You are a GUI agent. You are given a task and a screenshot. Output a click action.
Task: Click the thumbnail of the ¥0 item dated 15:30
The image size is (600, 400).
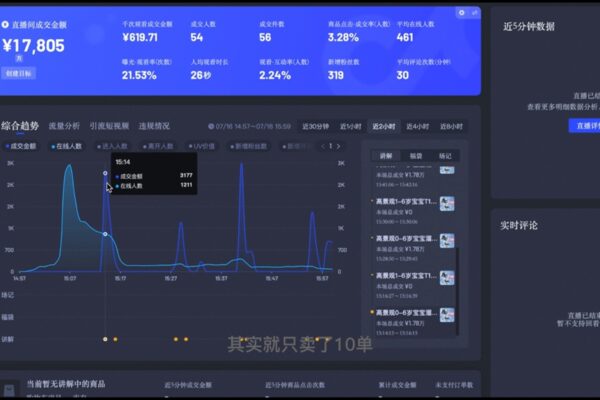447,204
